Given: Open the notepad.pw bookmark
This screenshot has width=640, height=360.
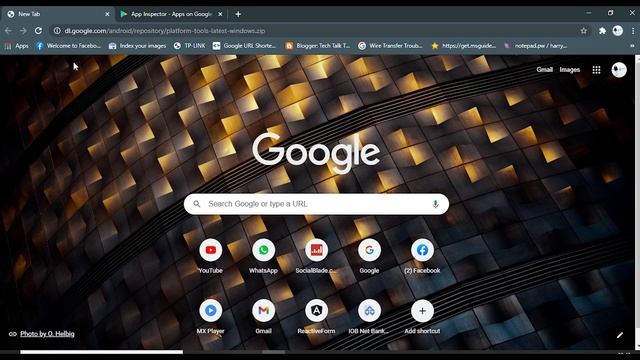Looking at the screenshot, I should 536,46.
